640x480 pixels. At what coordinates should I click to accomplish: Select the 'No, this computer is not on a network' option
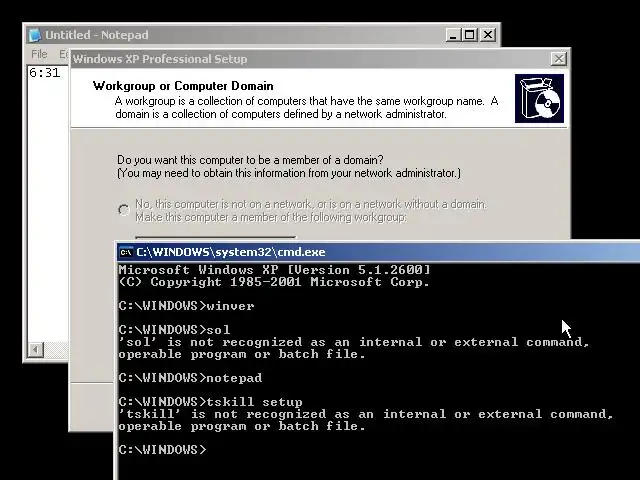[124, 210]
